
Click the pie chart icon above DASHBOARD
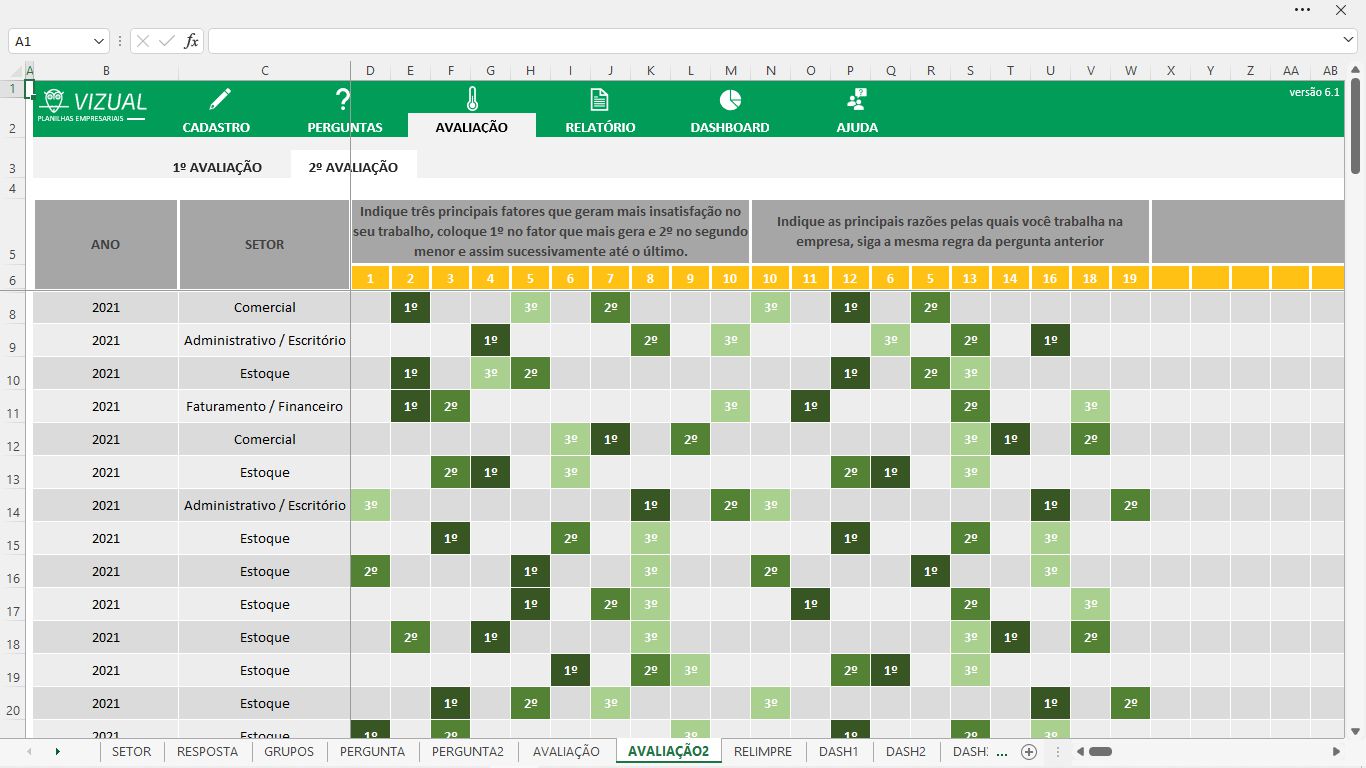pos(730,99)
